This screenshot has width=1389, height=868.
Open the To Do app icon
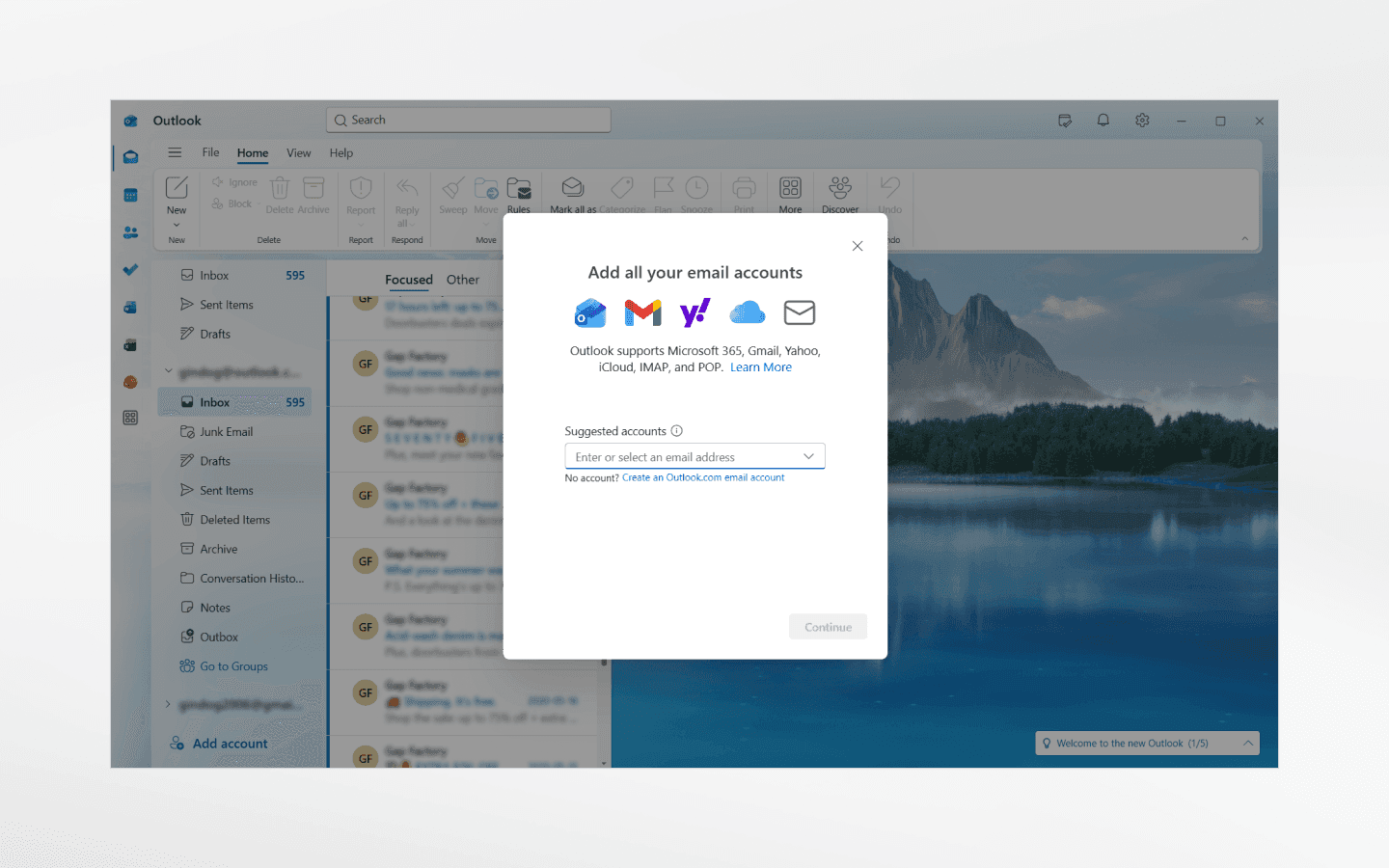coord(130,269)
